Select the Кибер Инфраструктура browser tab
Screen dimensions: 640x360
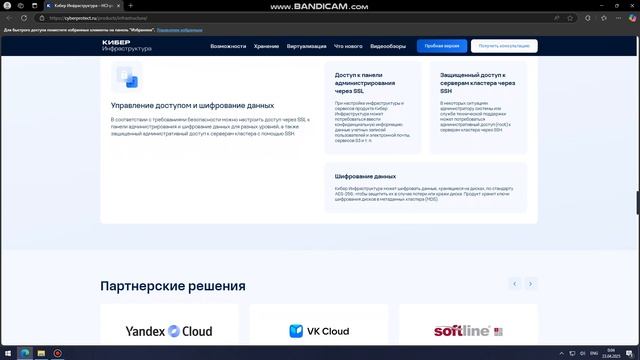pyautogui.click(x=83, y=6)
